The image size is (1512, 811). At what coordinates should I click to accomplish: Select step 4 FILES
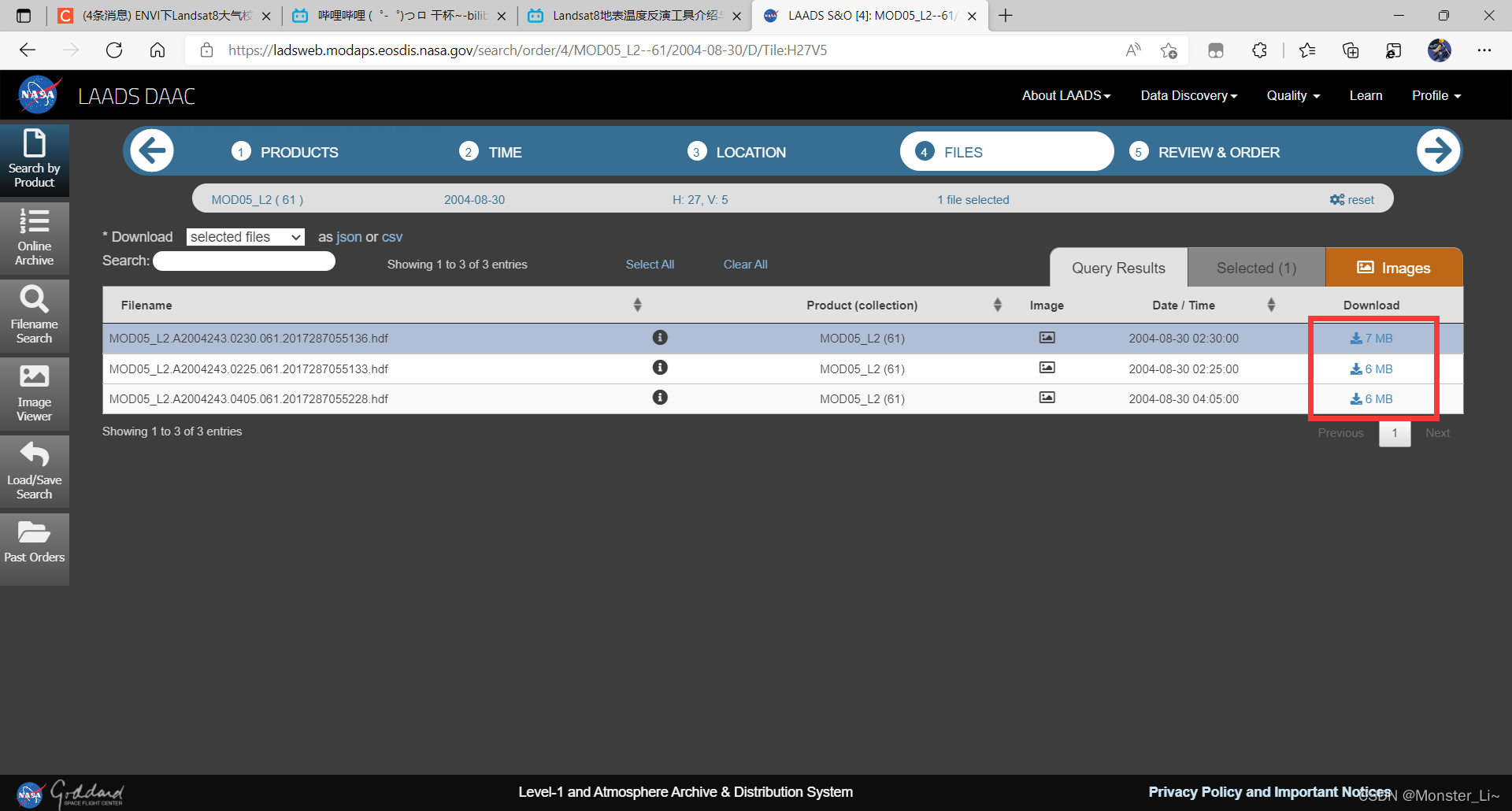(1006, 151)
